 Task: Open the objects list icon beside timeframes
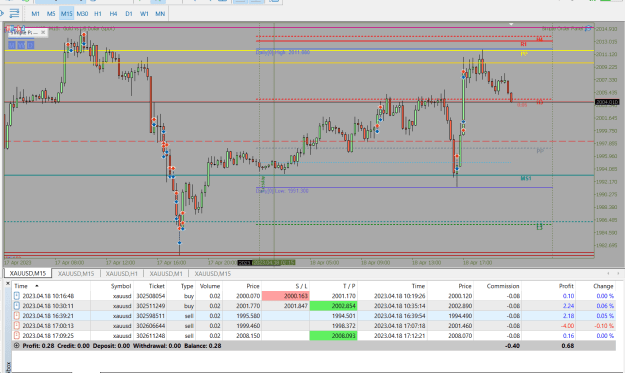[14, 14]
